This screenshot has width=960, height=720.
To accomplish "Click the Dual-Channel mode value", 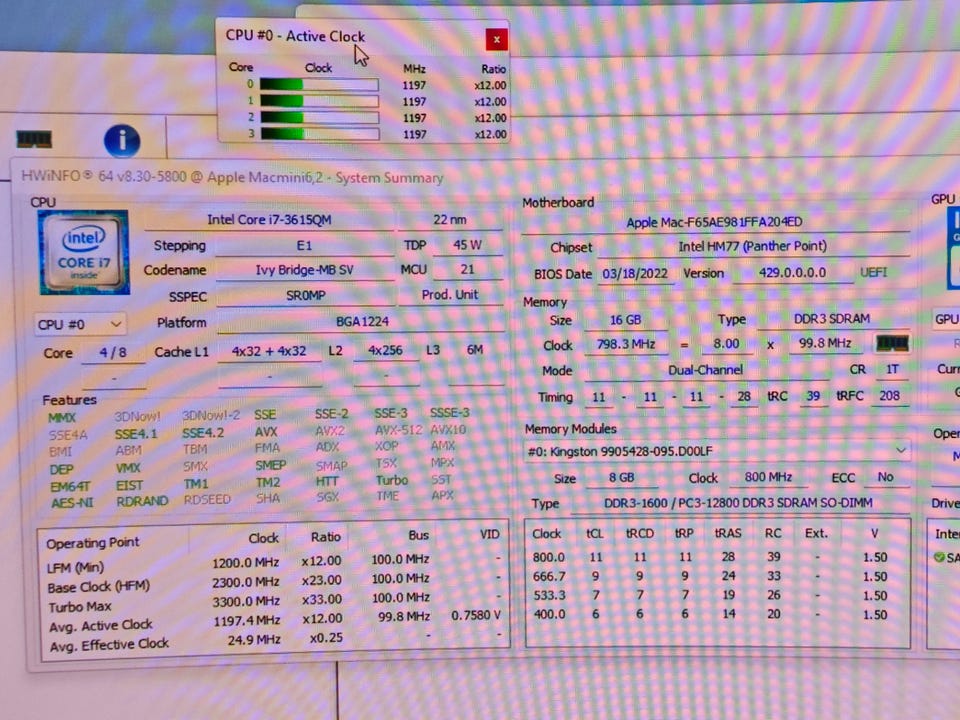I will pos(705,370).
